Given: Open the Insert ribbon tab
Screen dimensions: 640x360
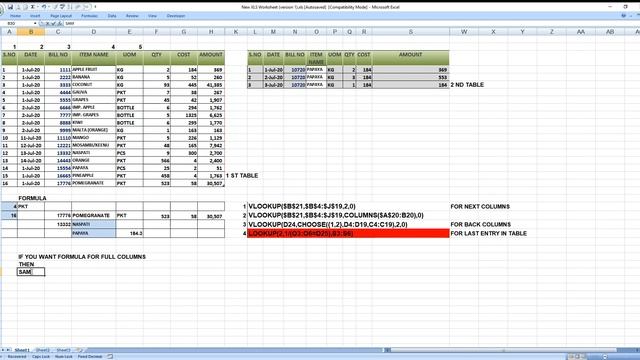Looking at the screenshot, I should (35, 16).
